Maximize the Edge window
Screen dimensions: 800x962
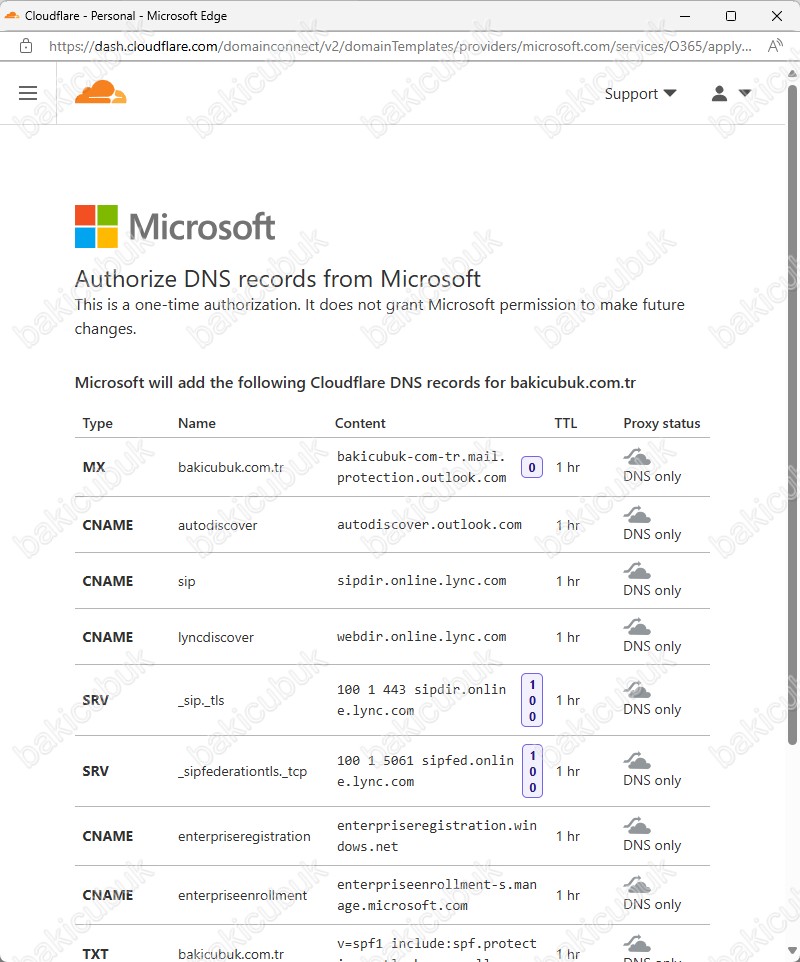tap(731, 16)
